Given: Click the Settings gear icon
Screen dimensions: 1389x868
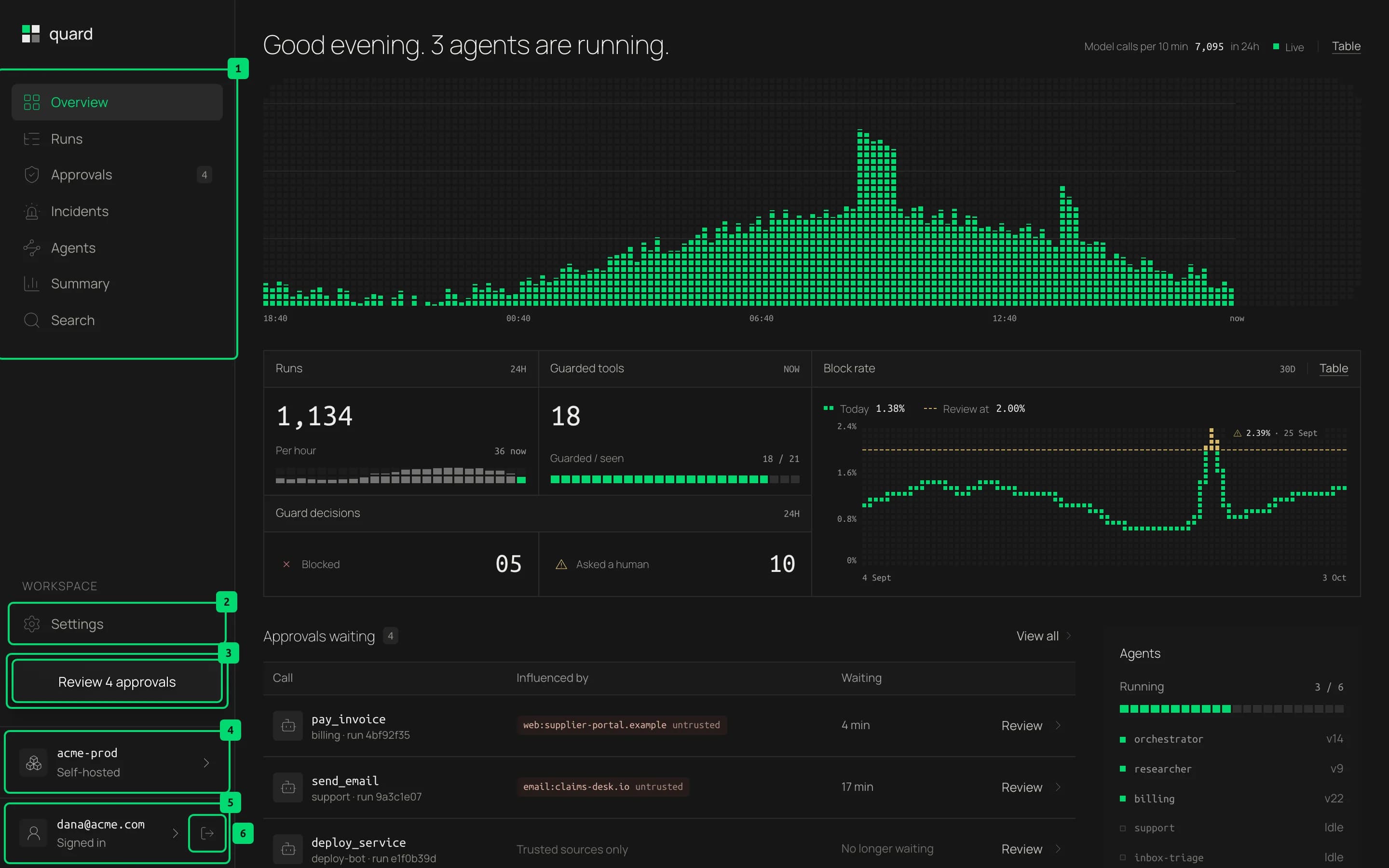Looking at the screenshot, I should click(x=31, y=624).
